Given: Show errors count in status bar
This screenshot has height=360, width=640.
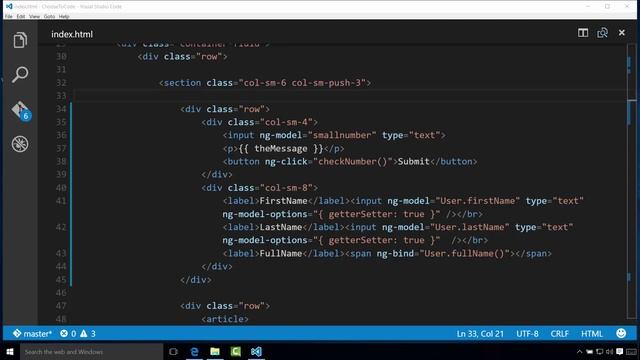Looking at the screenshot, I should pyautogui.click(x=68, y=333).
